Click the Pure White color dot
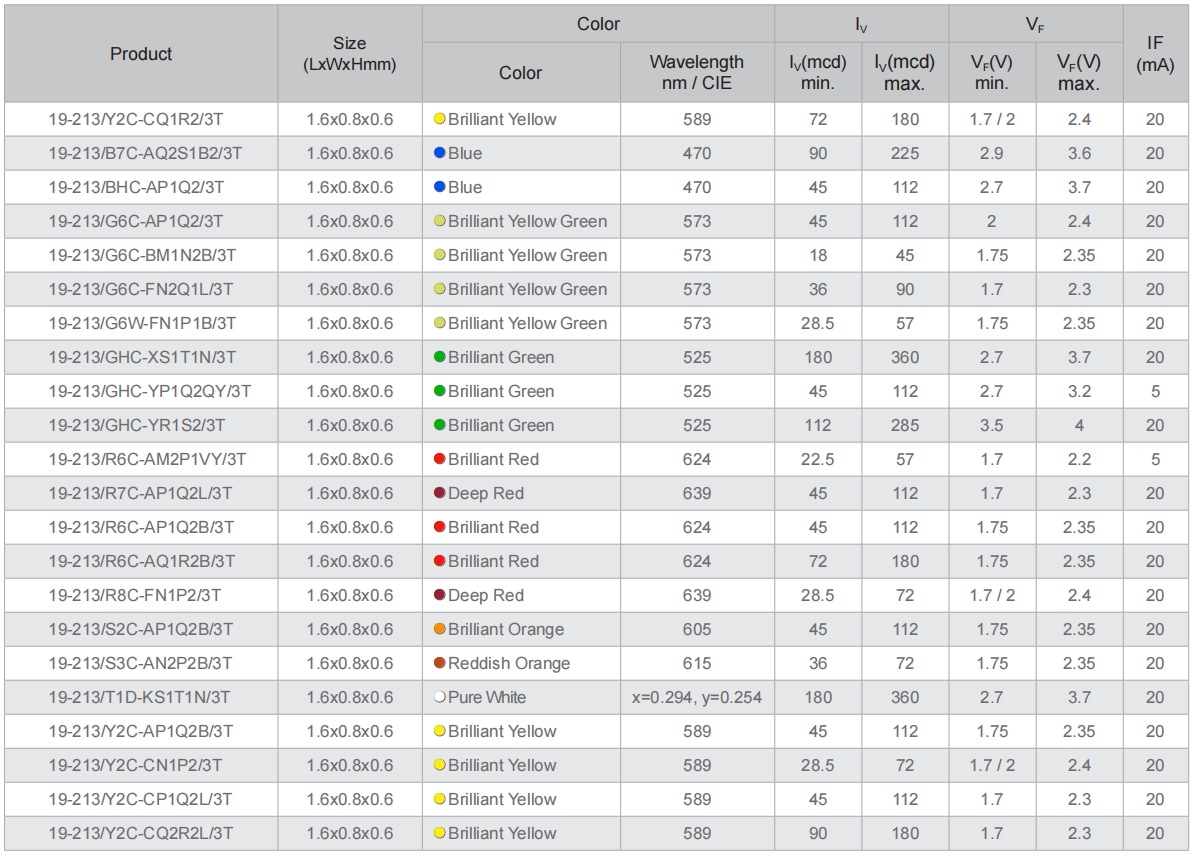The image size is (1193, 859). 439,697
